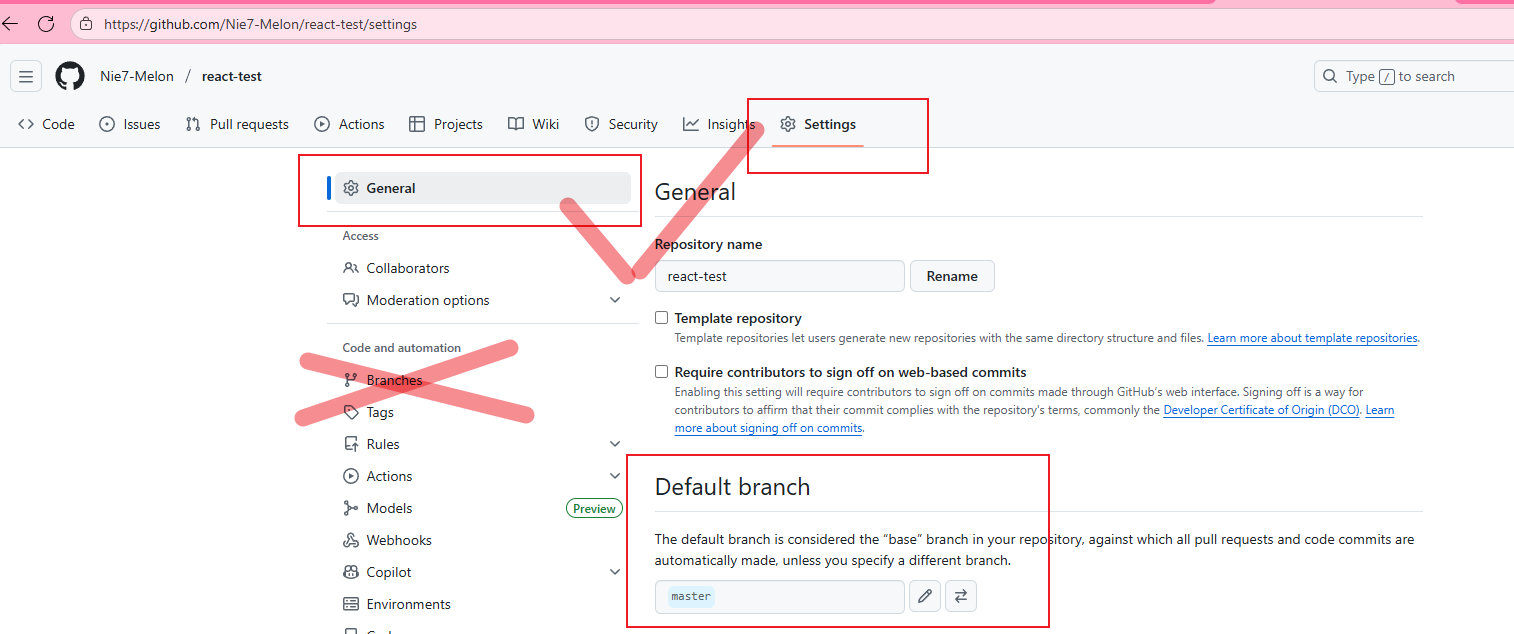Click the Repository name text field
1514x634 pixels.
point(779,276)
